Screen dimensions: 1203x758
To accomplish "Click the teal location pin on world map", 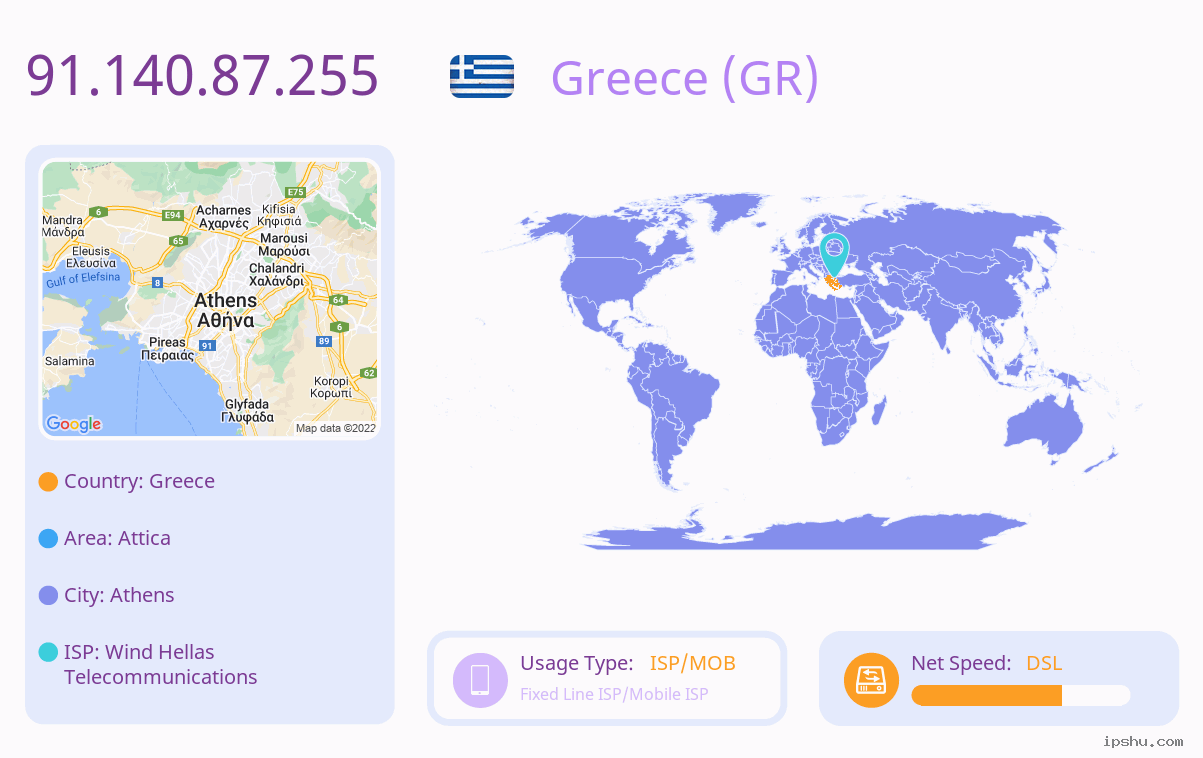I will [x=834, y=255].
